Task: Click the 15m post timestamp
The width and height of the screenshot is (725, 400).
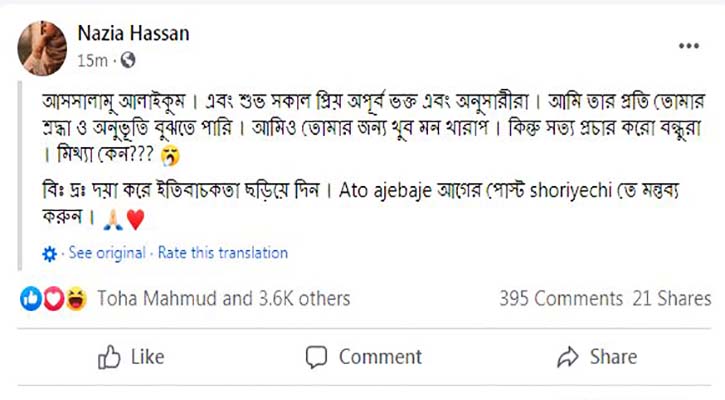Action: click(92, 61)
